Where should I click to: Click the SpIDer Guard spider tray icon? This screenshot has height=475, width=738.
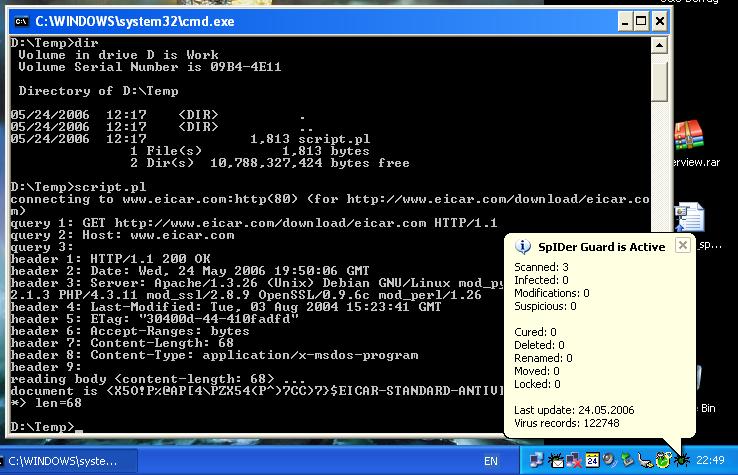[681, 460]
